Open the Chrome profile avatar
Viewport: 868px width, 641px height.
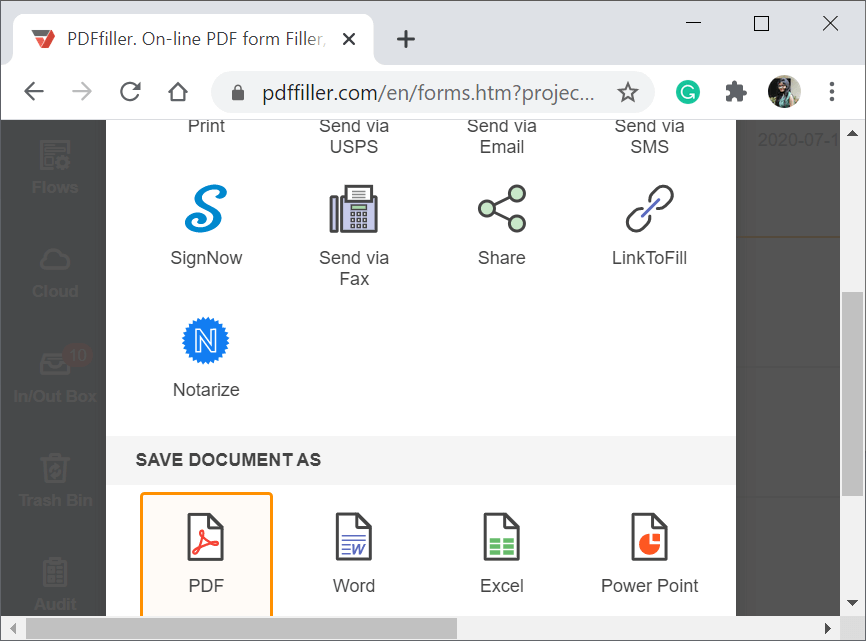coord(784,91)
